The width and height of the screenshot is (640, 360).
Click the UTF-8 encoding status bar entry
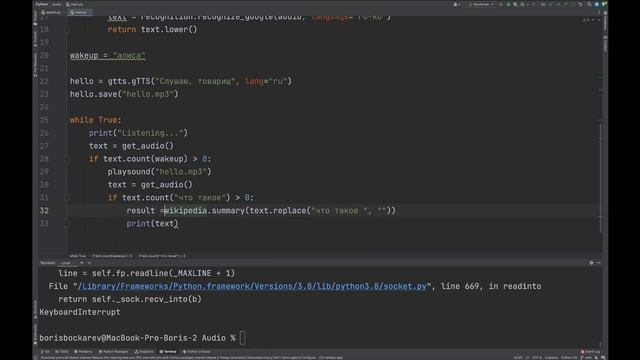(x=537, y=358)
